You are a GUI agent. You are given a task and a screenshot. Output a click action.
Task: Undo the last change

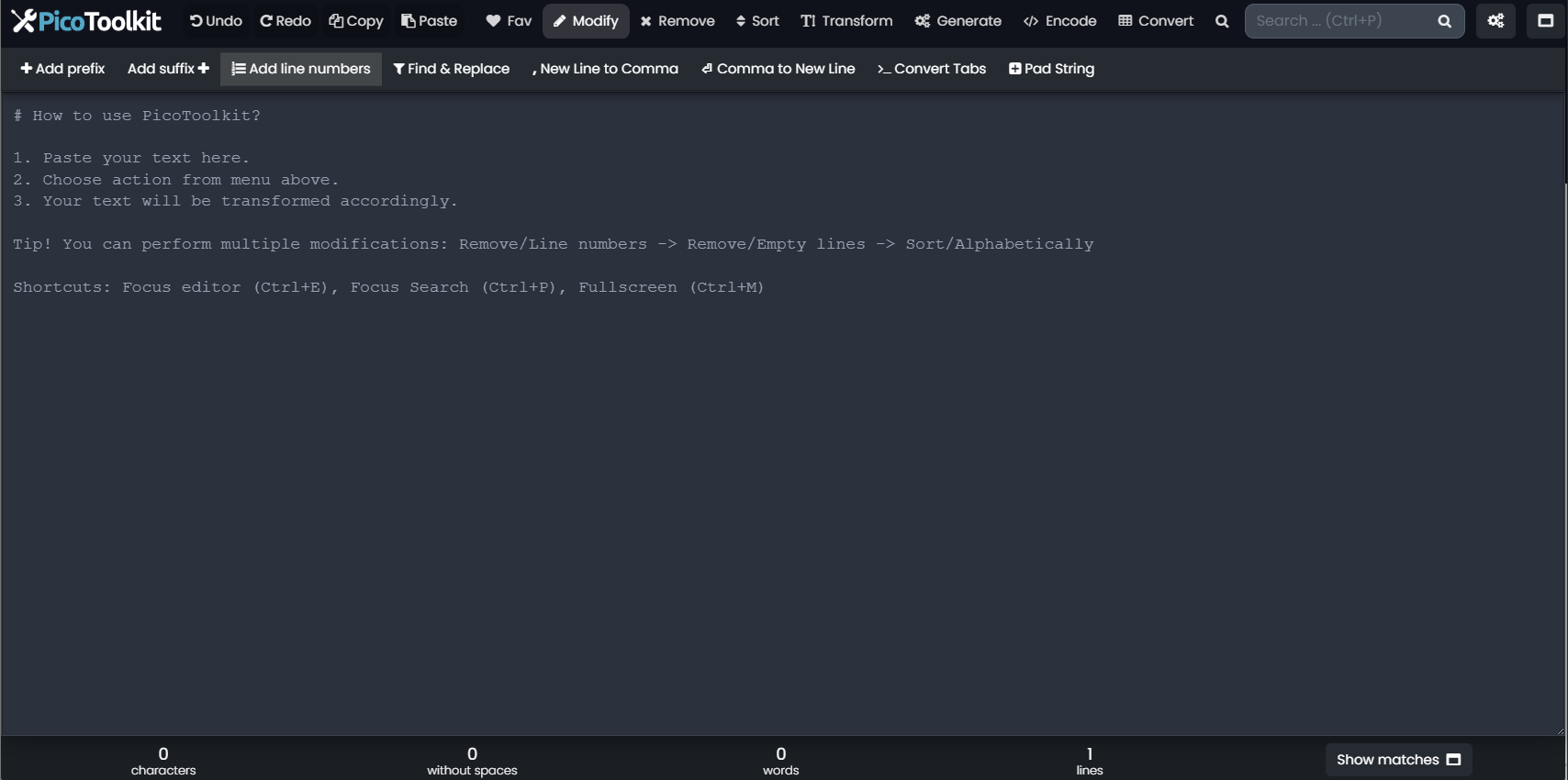pos(216,20)
